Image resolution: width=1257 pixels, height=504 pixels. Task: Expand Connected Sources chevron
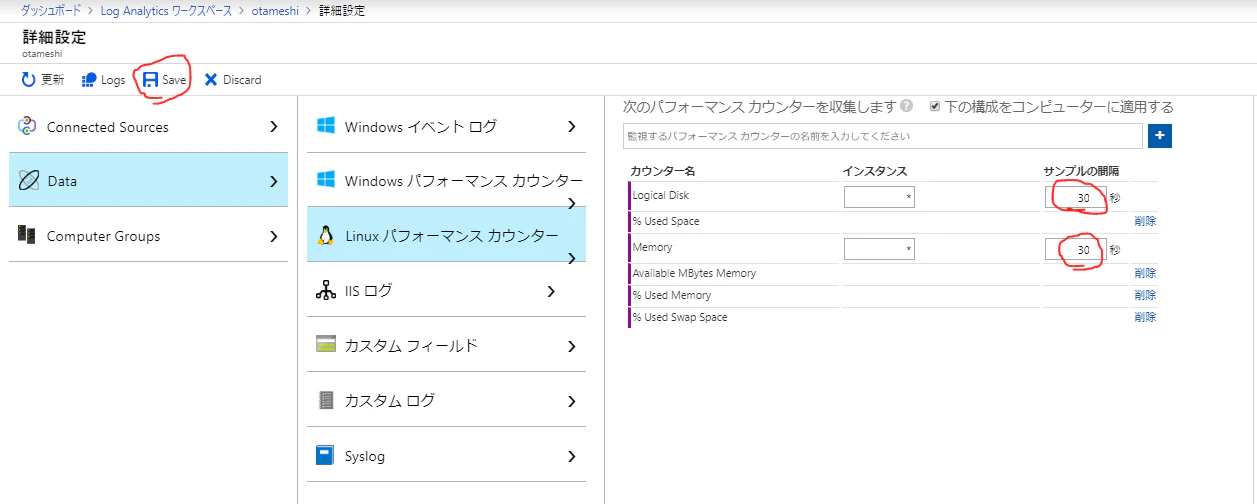pyautogui.click(x=273, y=126)
